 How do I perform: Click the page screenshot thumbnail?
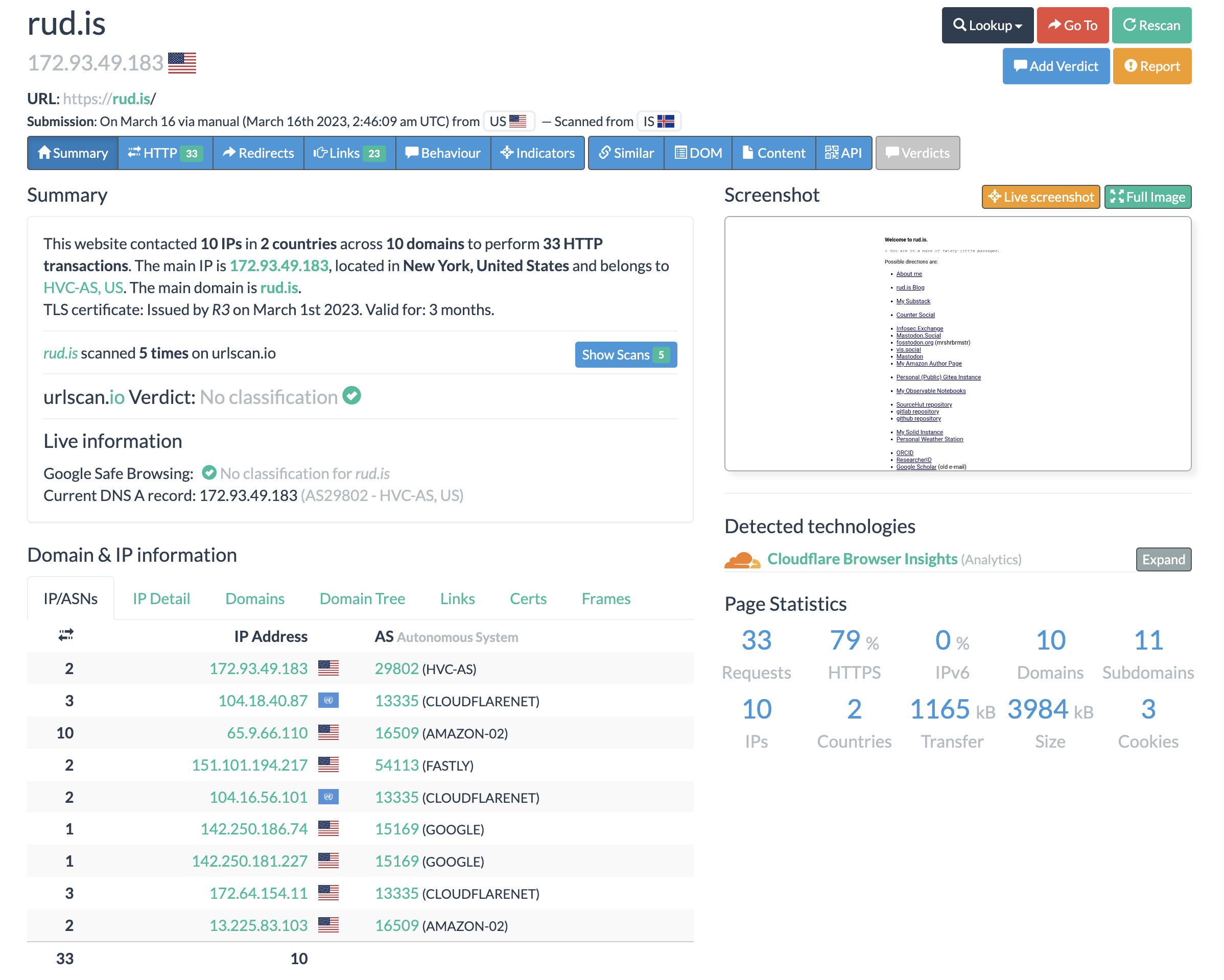(x=957, y=343)
